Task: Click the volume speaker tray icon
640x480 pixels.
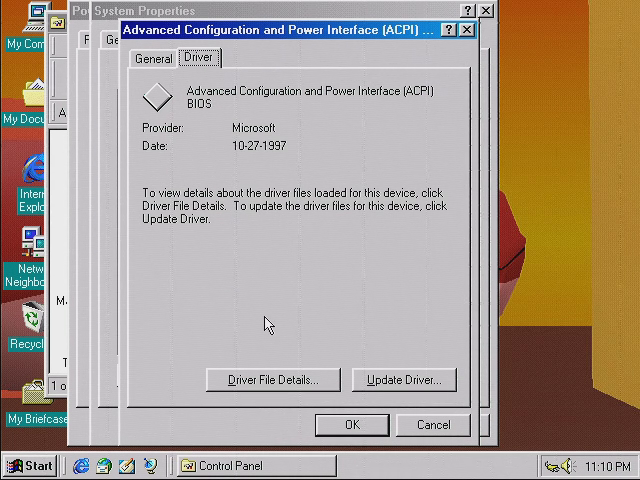Action: [568, 466]
